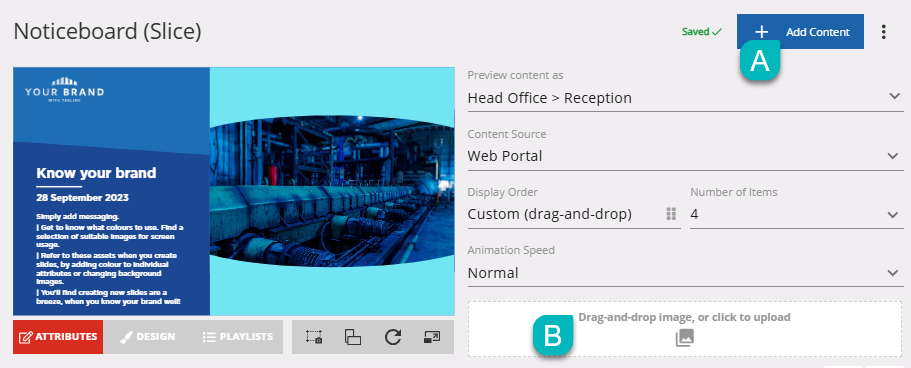Click the three-dot more options icon
Viewport: 911px width, 368px height.
click(x=883, y=32)
